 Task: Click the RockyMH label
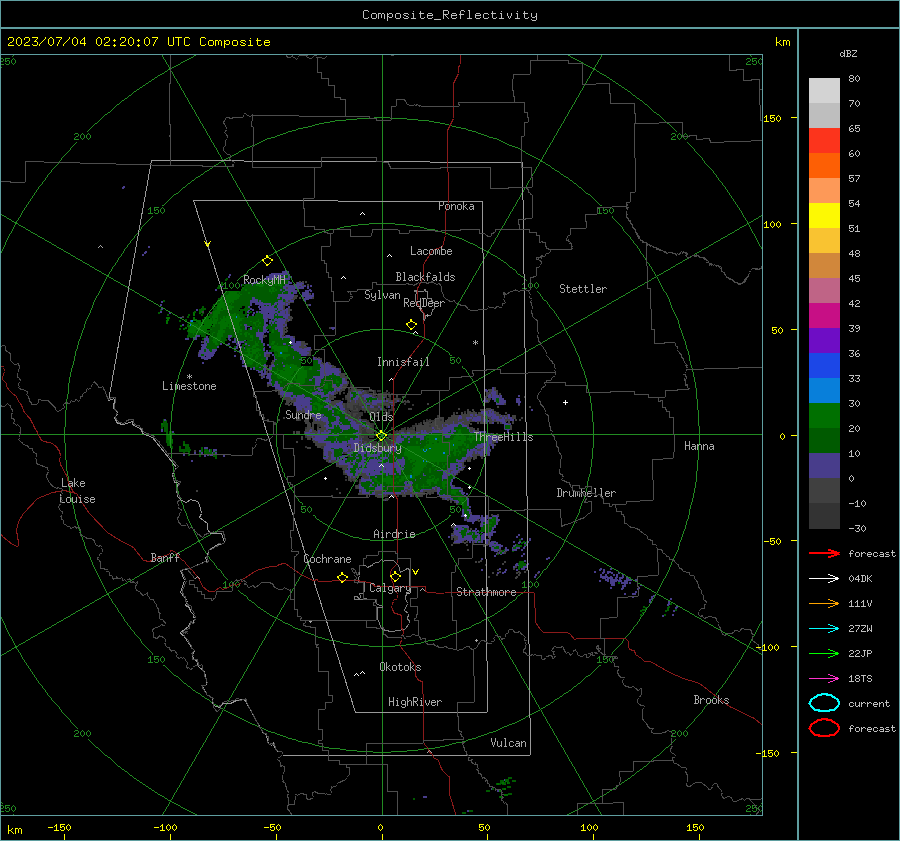[264, 280]
